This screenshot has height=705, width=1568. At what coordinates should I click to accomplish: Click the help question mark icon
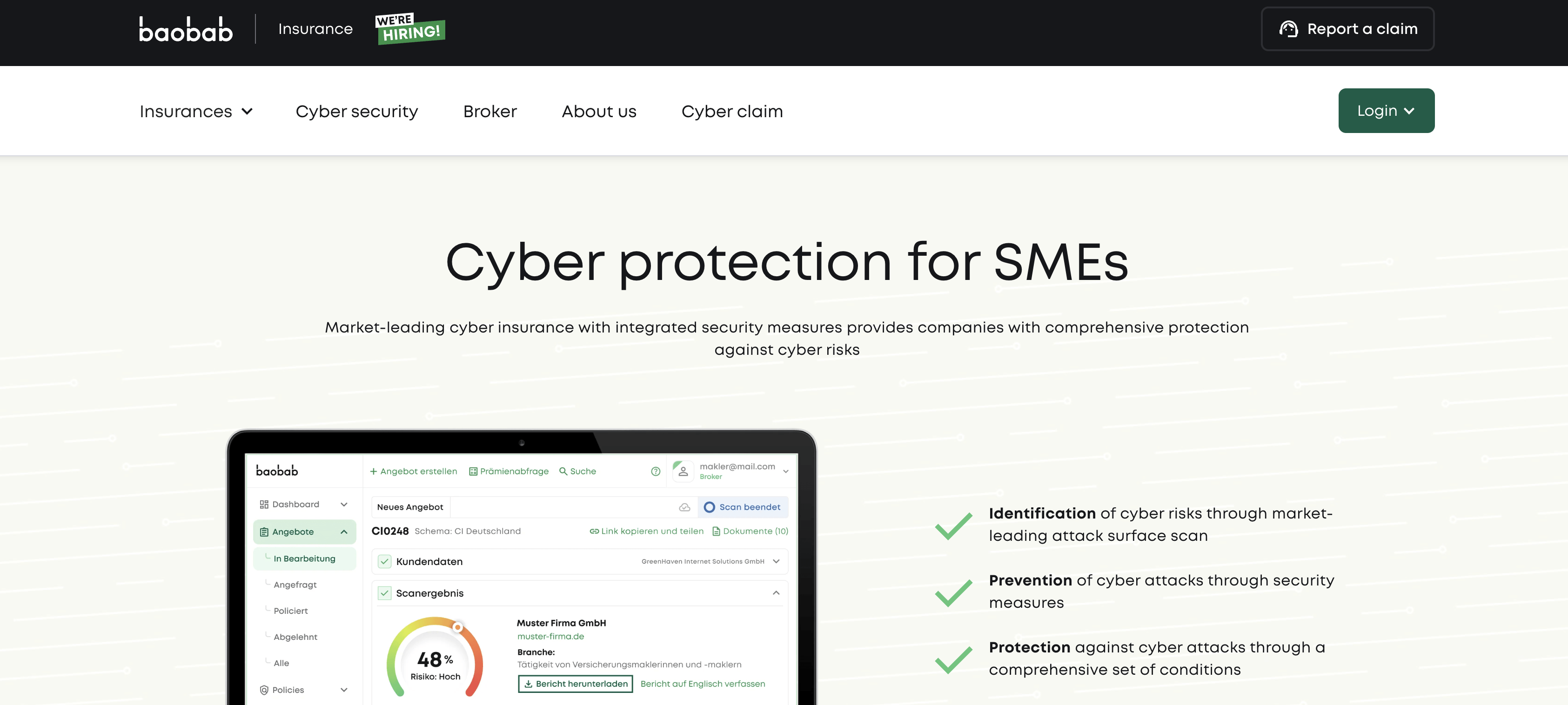656,472
